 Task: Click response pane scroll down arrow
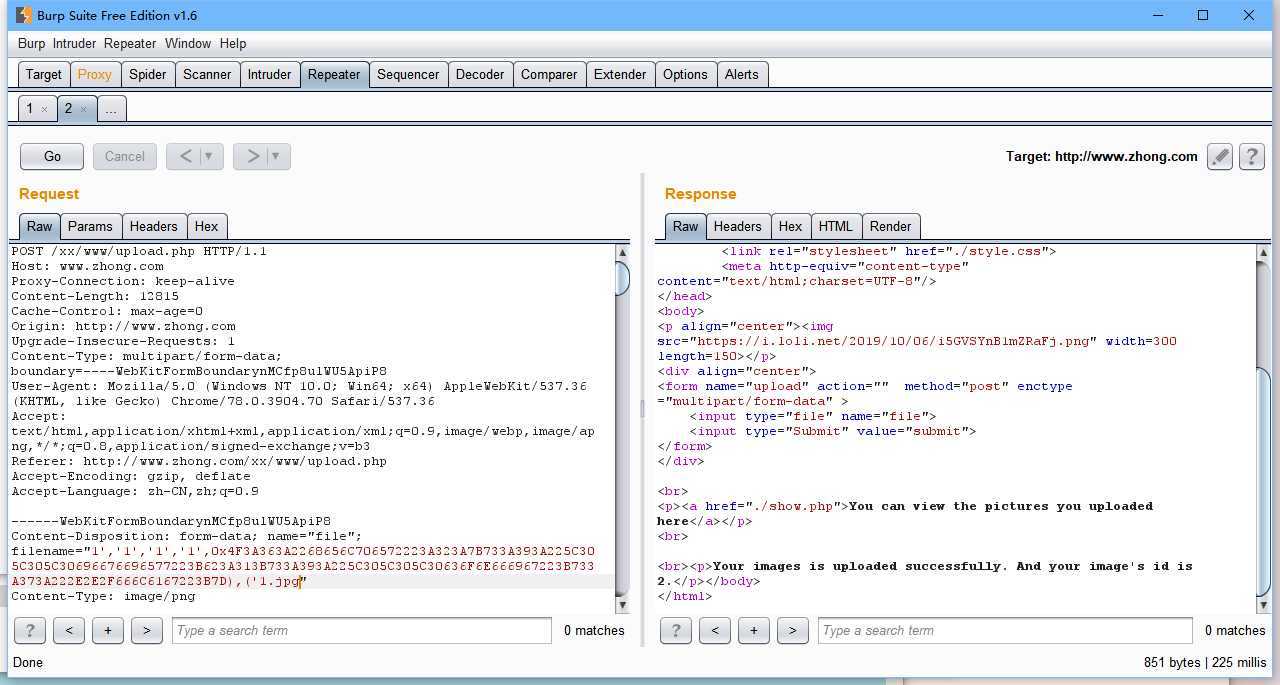1263,607
